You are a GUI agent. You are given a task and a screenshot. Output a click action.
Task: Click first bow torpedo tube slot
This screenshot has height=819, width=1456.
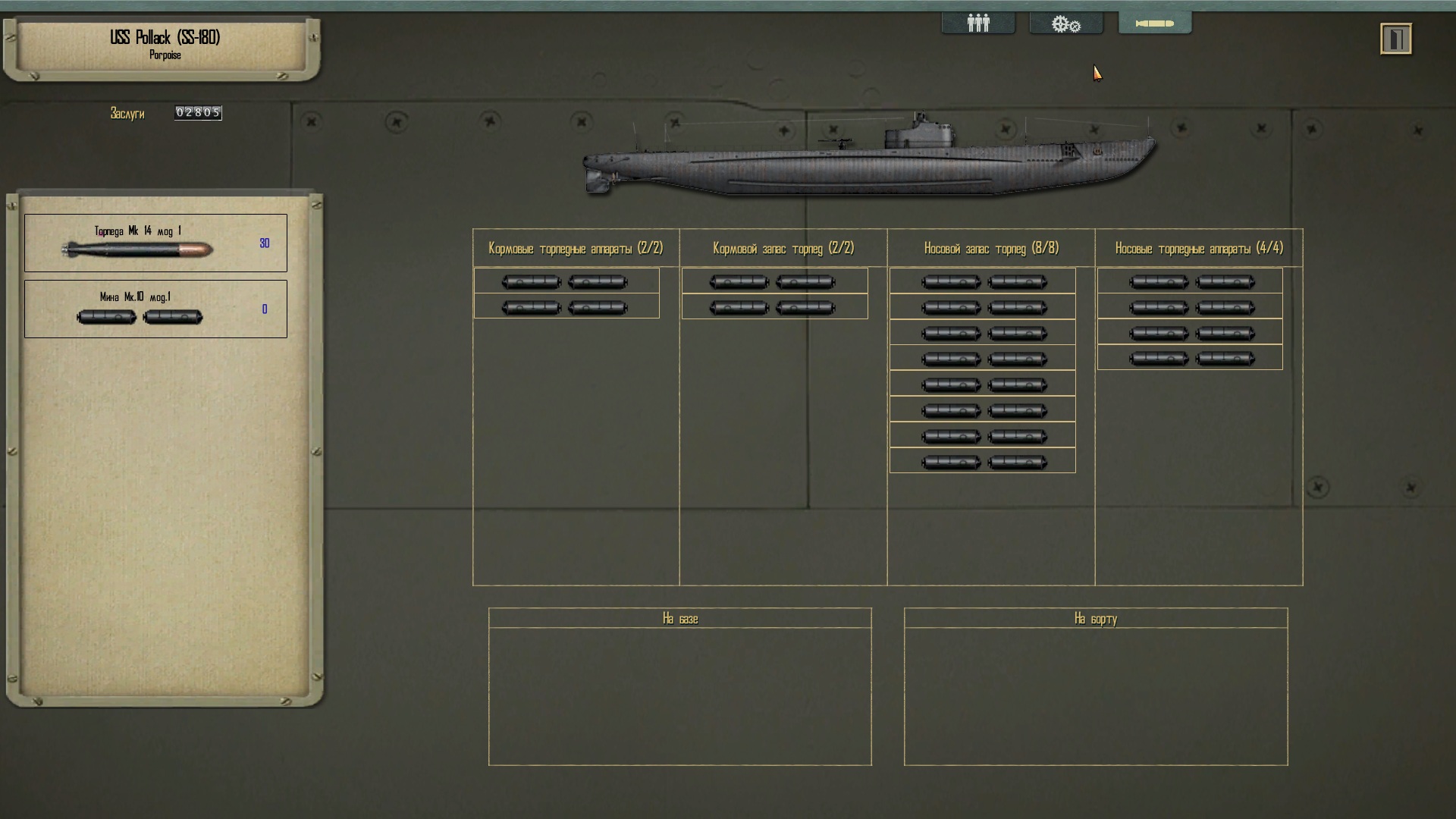1190,281
